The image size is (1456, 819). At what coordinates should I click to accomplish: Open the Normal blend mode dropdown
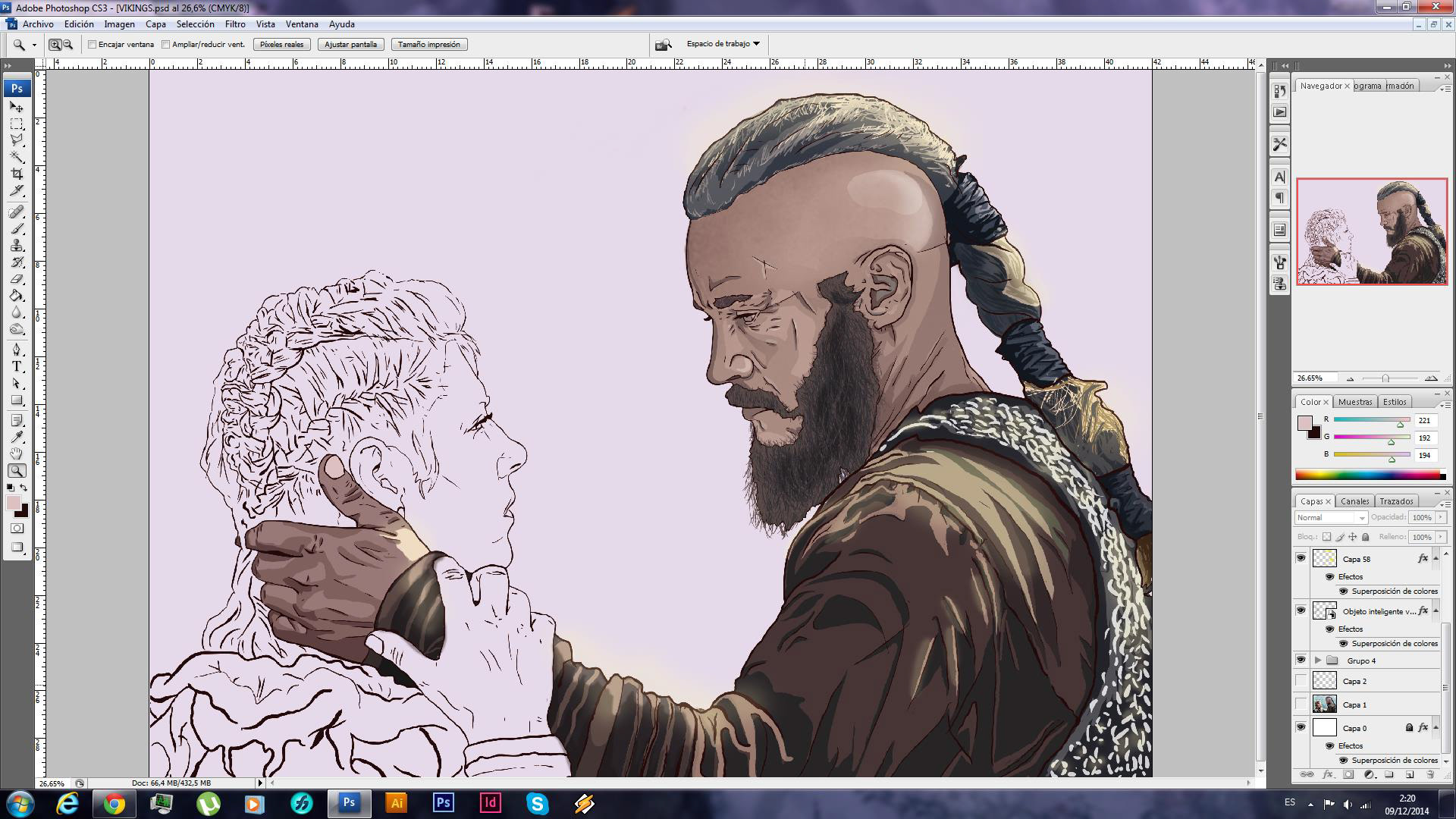(x=1331, y=518)
